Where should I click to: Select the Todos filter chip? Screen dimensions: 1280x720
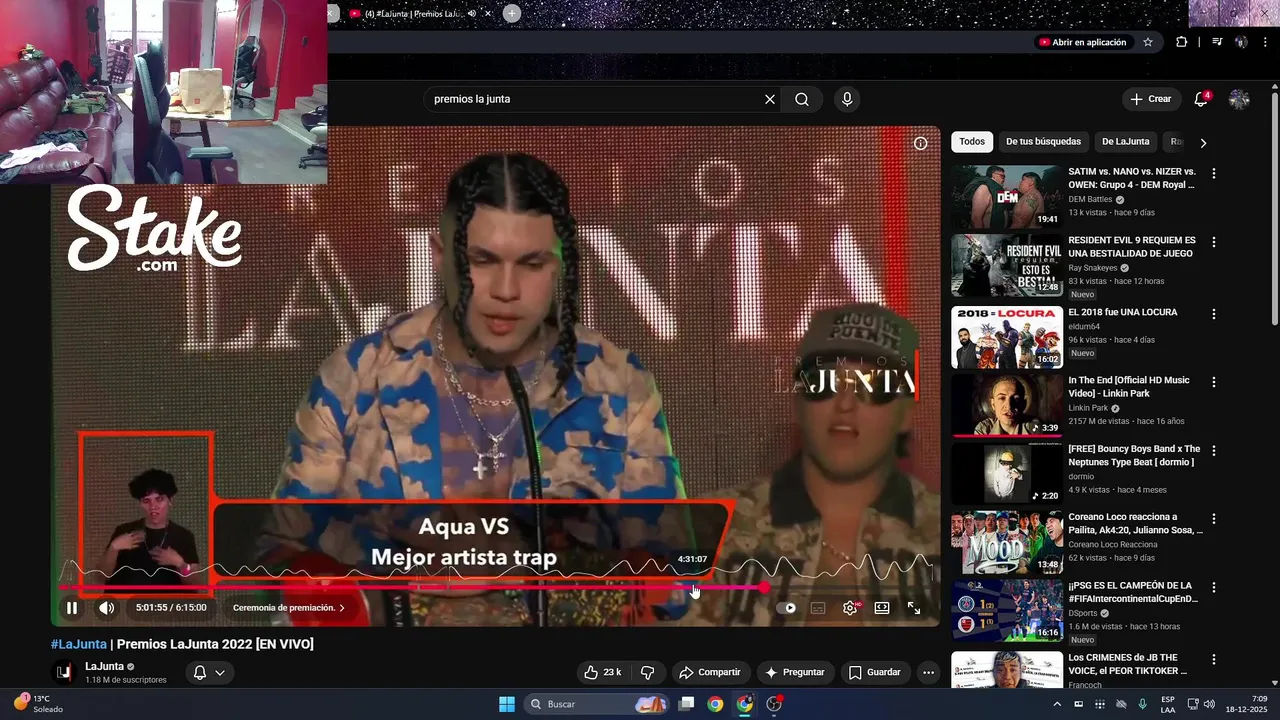click(x=972, y=142)
